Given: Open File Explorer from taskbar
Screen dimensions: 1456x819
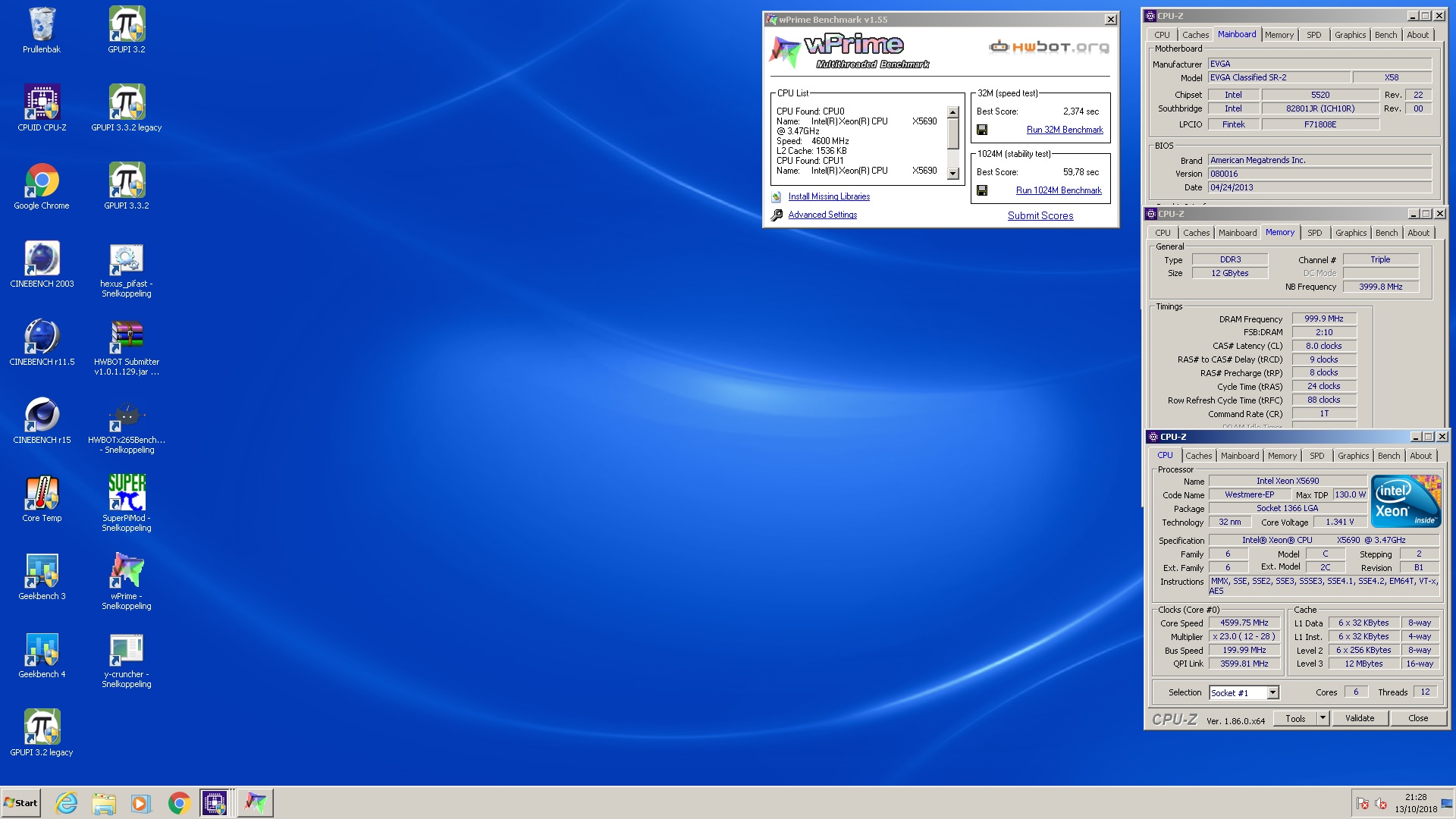Looking at the screenshot, I should click(104, 803).
